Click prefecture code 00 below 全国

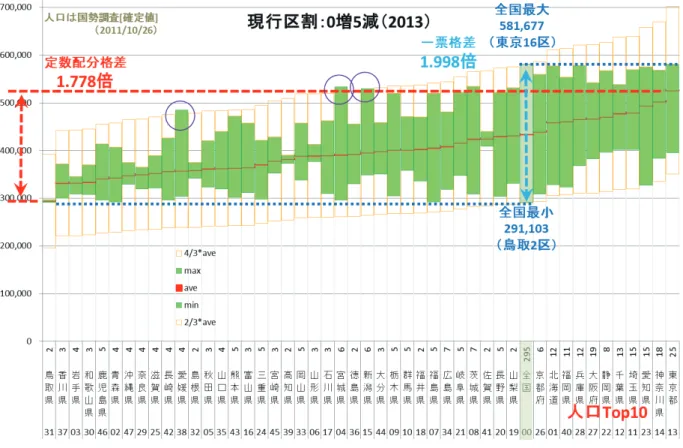coord(527,432)
